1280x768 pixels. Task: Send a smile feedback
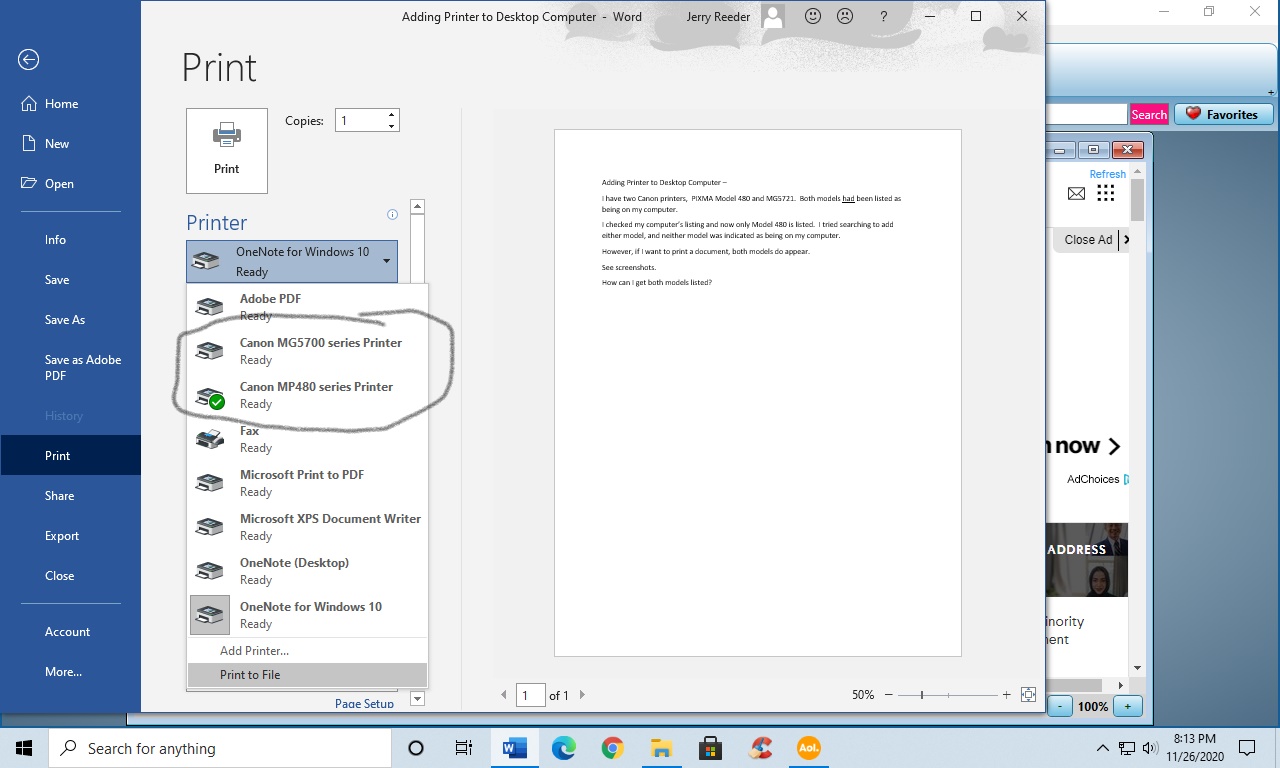point(813,16)
